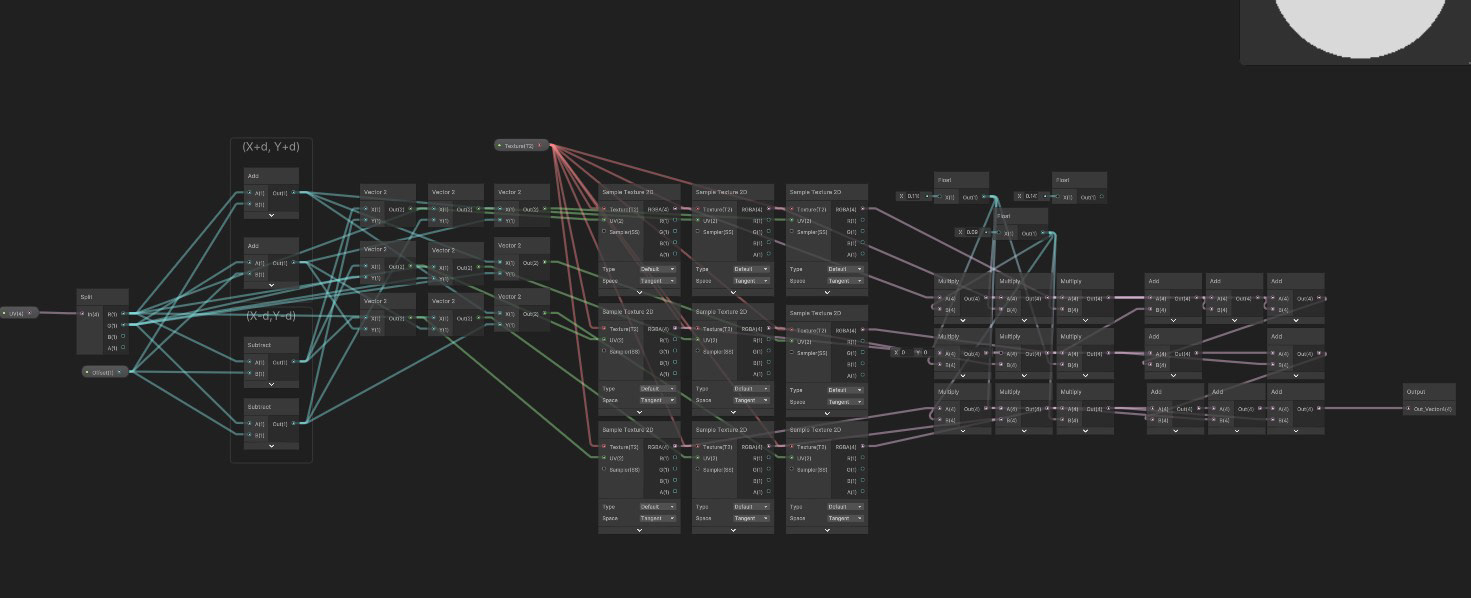Open Space dropdown of top-left Sample Texture 2D
1471x598 pixels.
tap(658, 281)
